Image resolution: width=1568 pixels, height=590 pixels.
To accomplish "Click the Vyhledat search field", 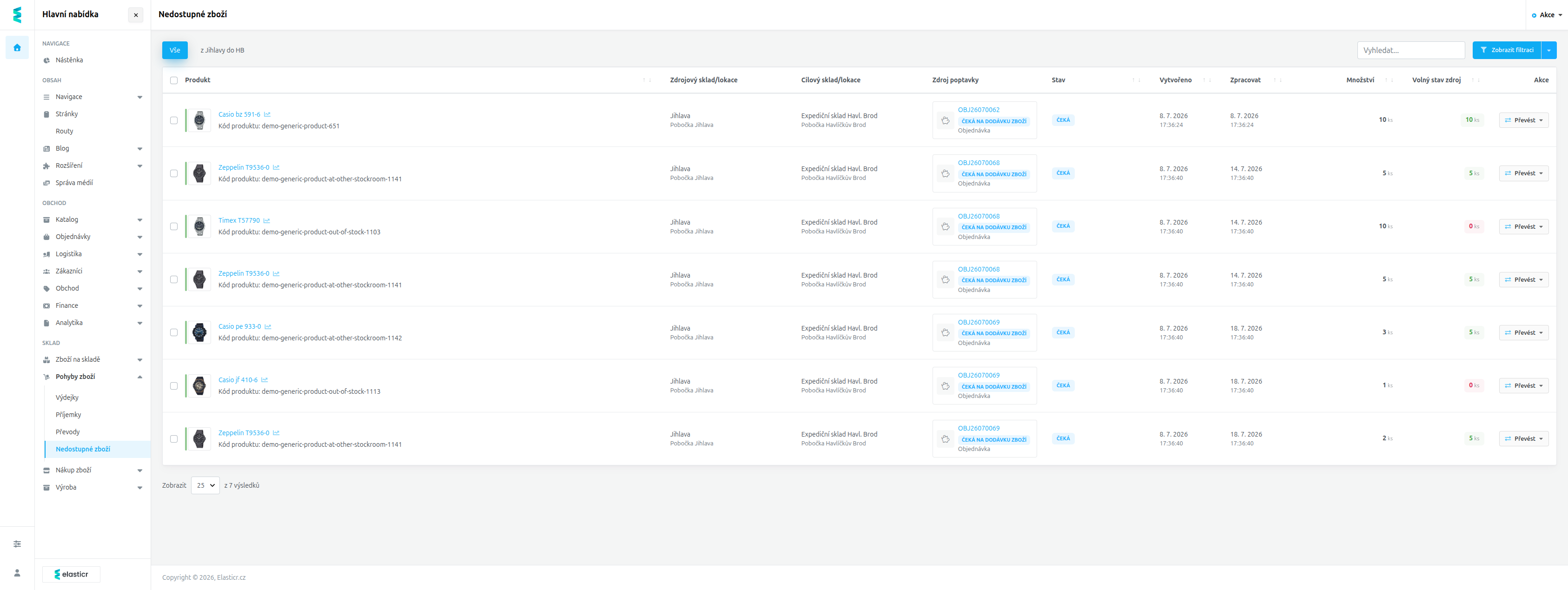I will coord(1410,51).
